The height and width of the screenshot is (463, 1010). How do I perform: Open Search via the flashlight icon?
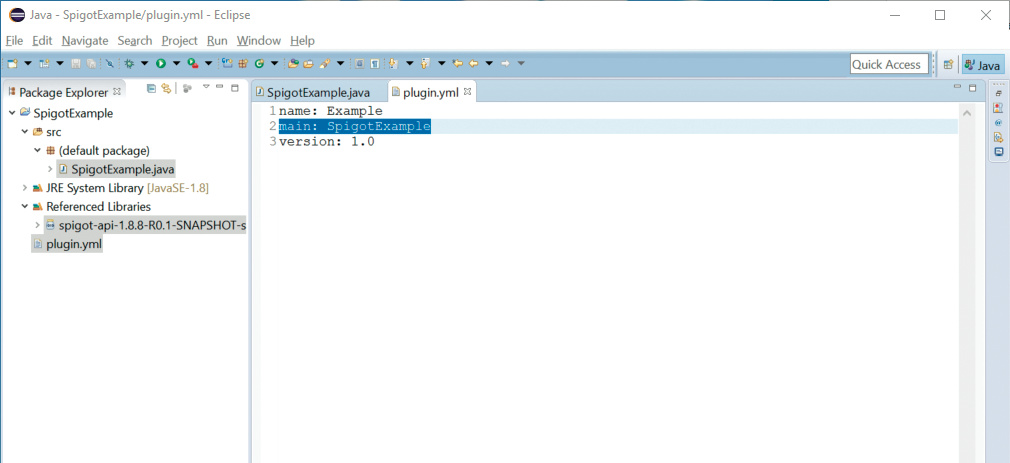tap(325, 64)
